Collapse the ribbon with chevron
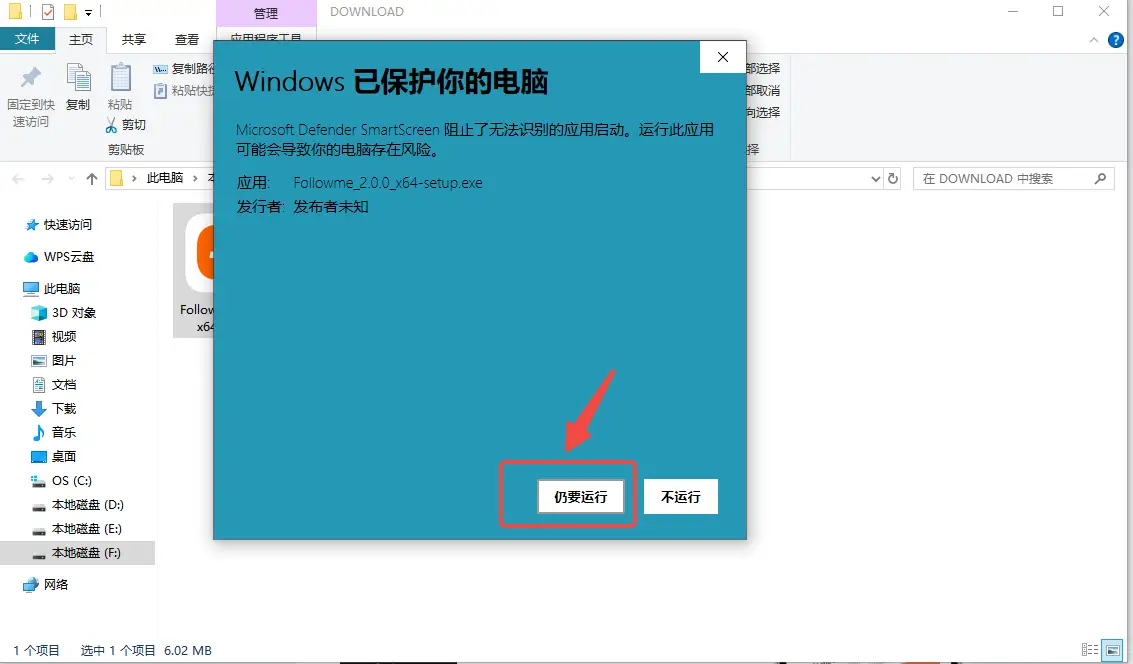Viewport: 1133px width, 664px height. pos(1093,40)
